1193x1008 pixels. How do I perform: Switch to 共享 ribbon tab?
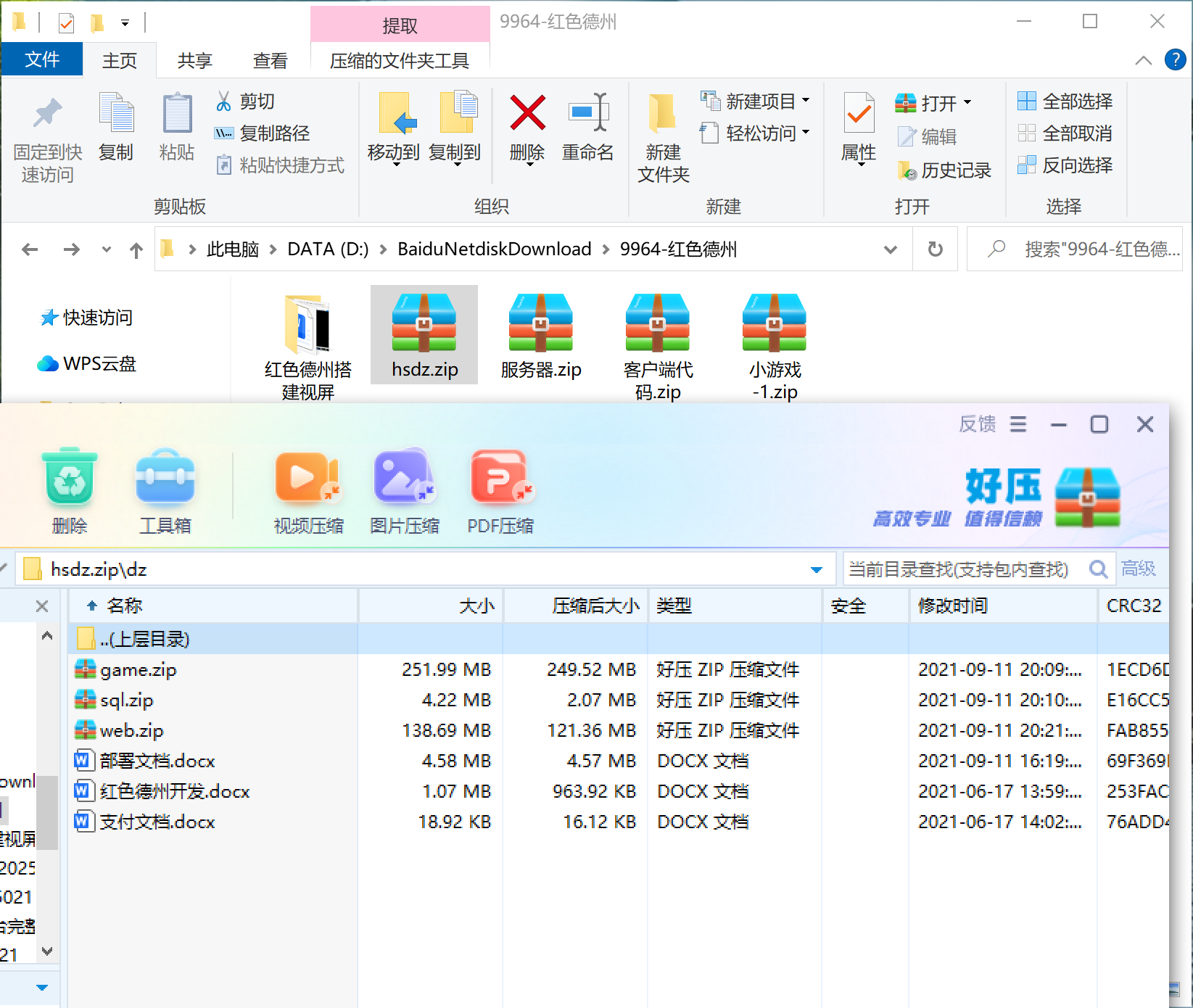click(x=194, y=61)
